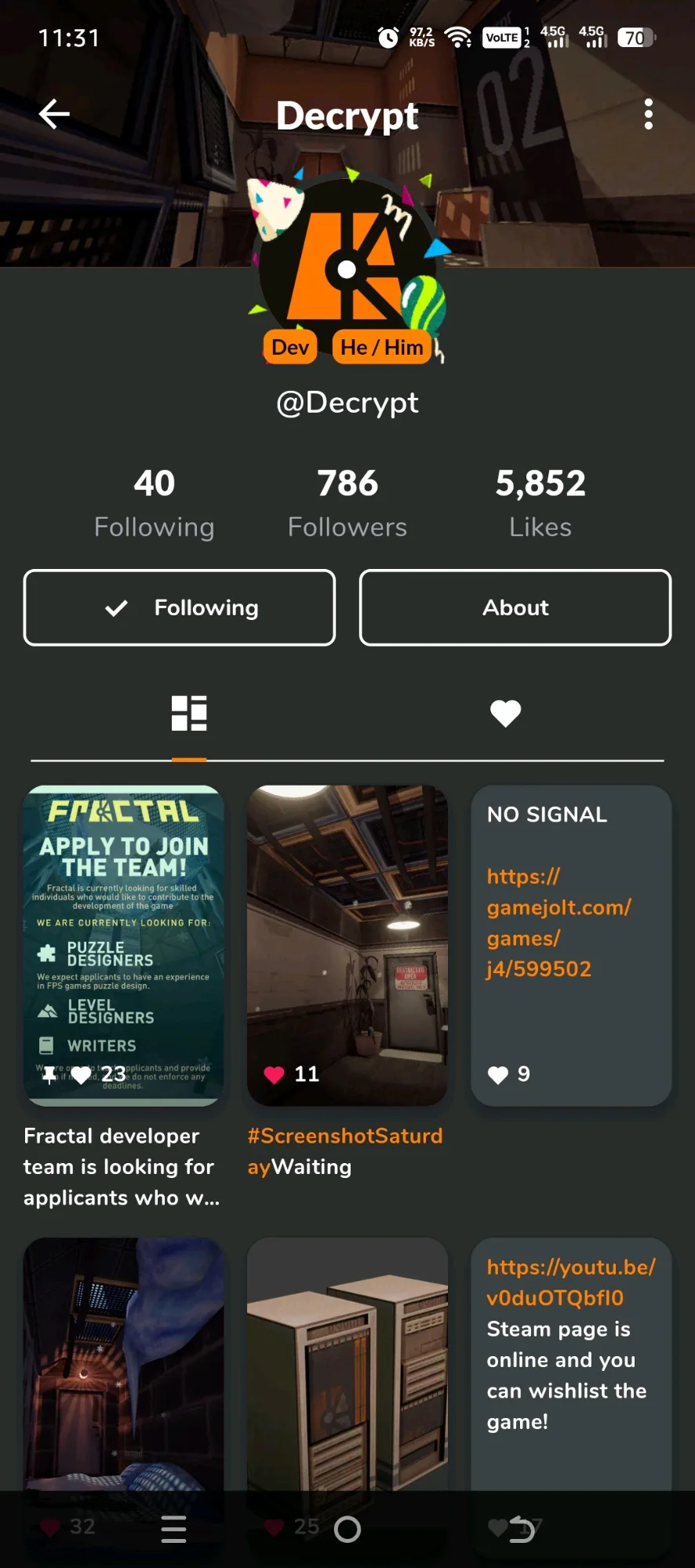
Task: Open the About button
Action: [x=515, y=607]
